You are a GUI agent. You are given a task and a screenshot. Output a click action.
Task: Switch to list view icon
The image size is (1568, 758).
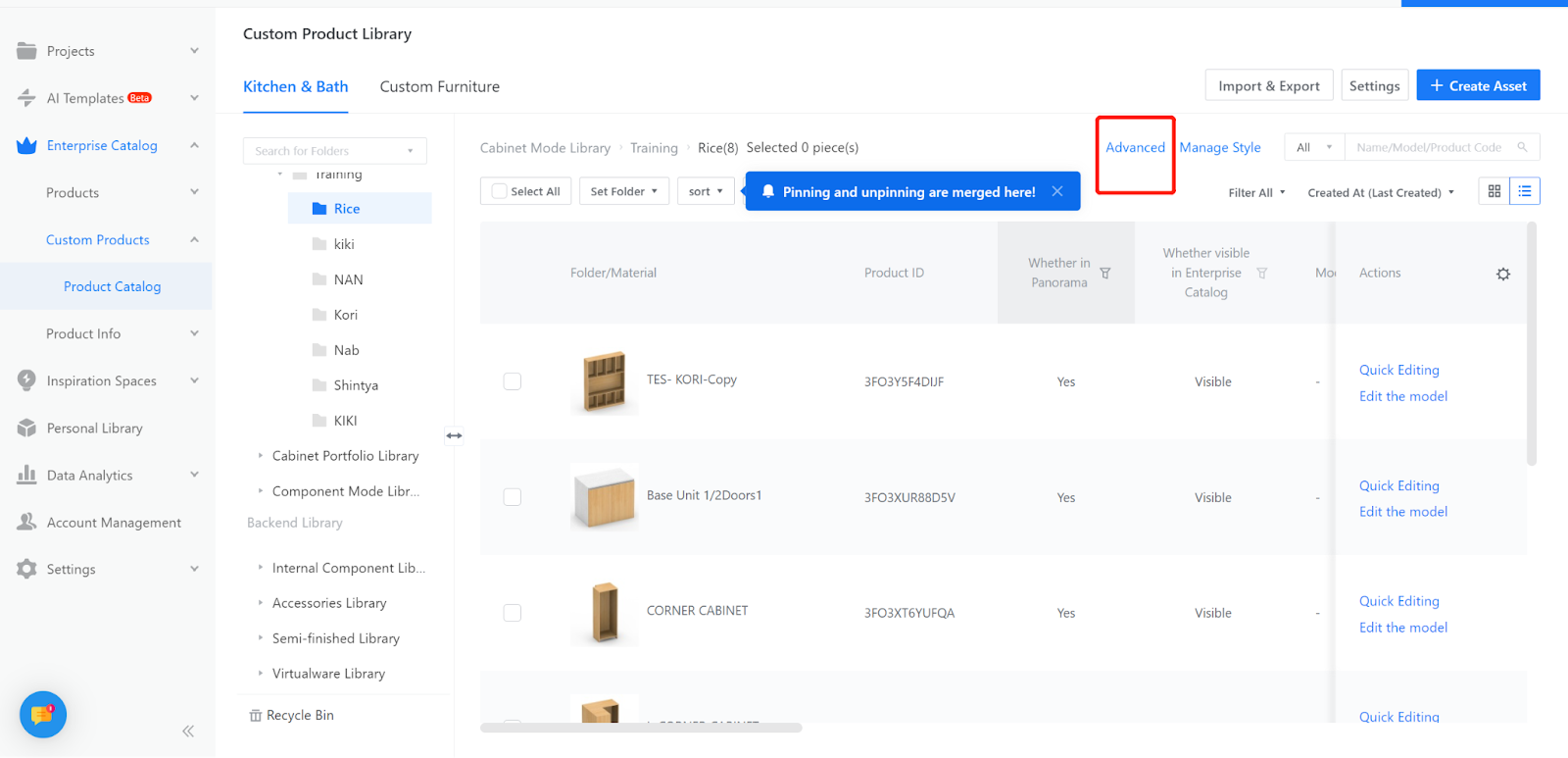[x=1525, y=191]
